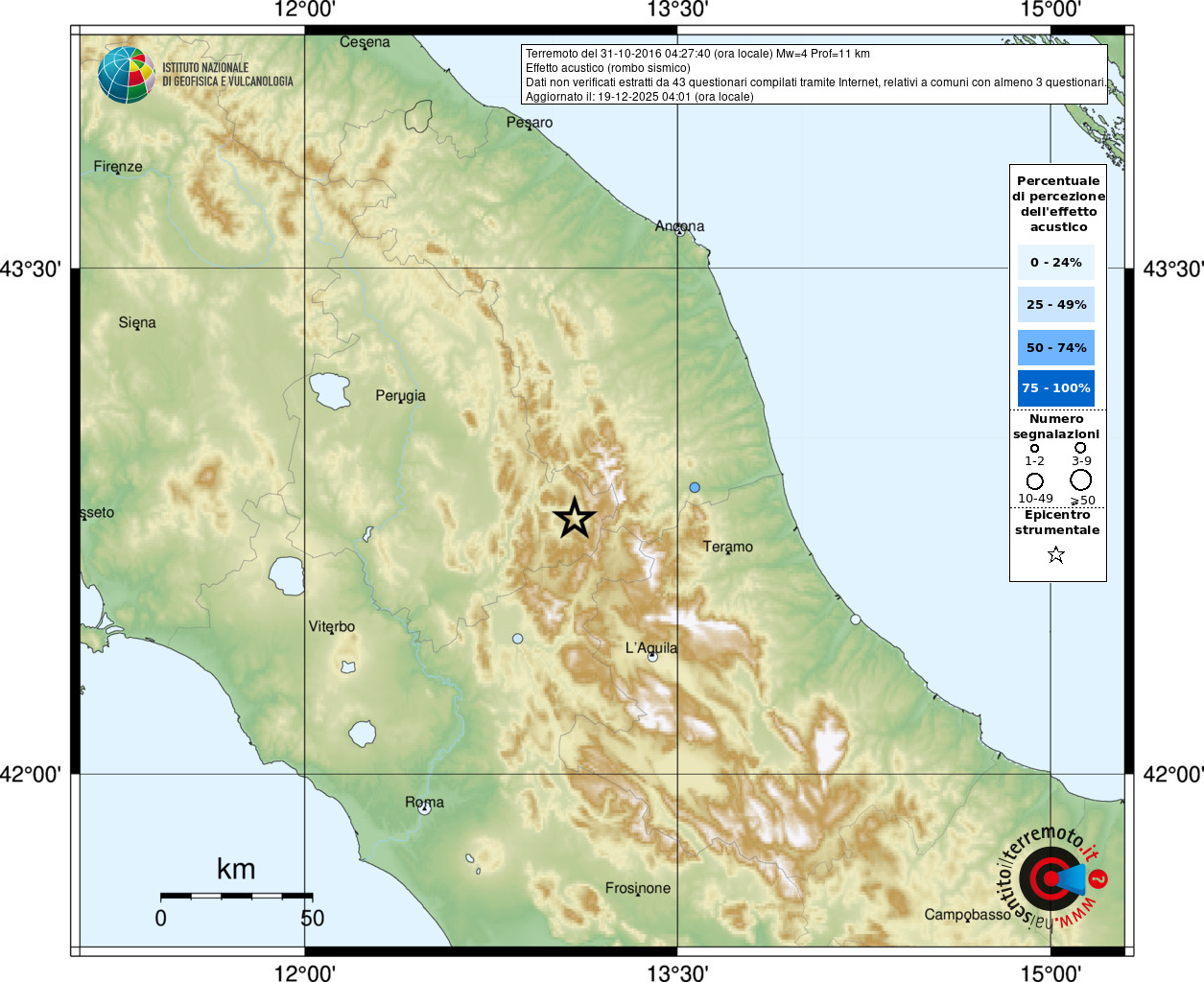Click the INGV globe logo
Screen dimensions: 1204x982
coord(127,75)
